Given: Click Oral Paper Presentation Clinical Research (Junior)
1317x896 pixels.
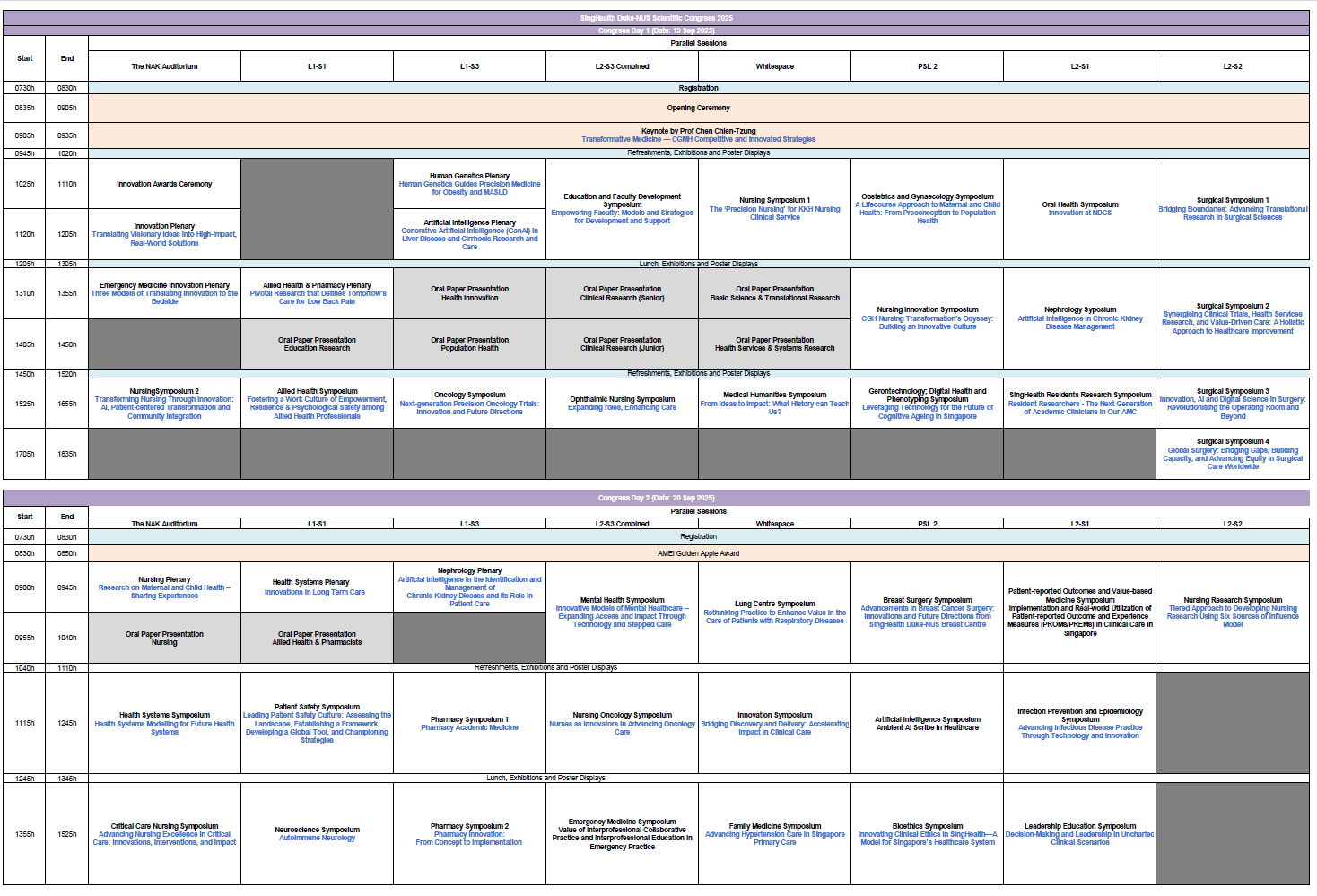Looking at the screenshot, I should (x=622, y=344).
